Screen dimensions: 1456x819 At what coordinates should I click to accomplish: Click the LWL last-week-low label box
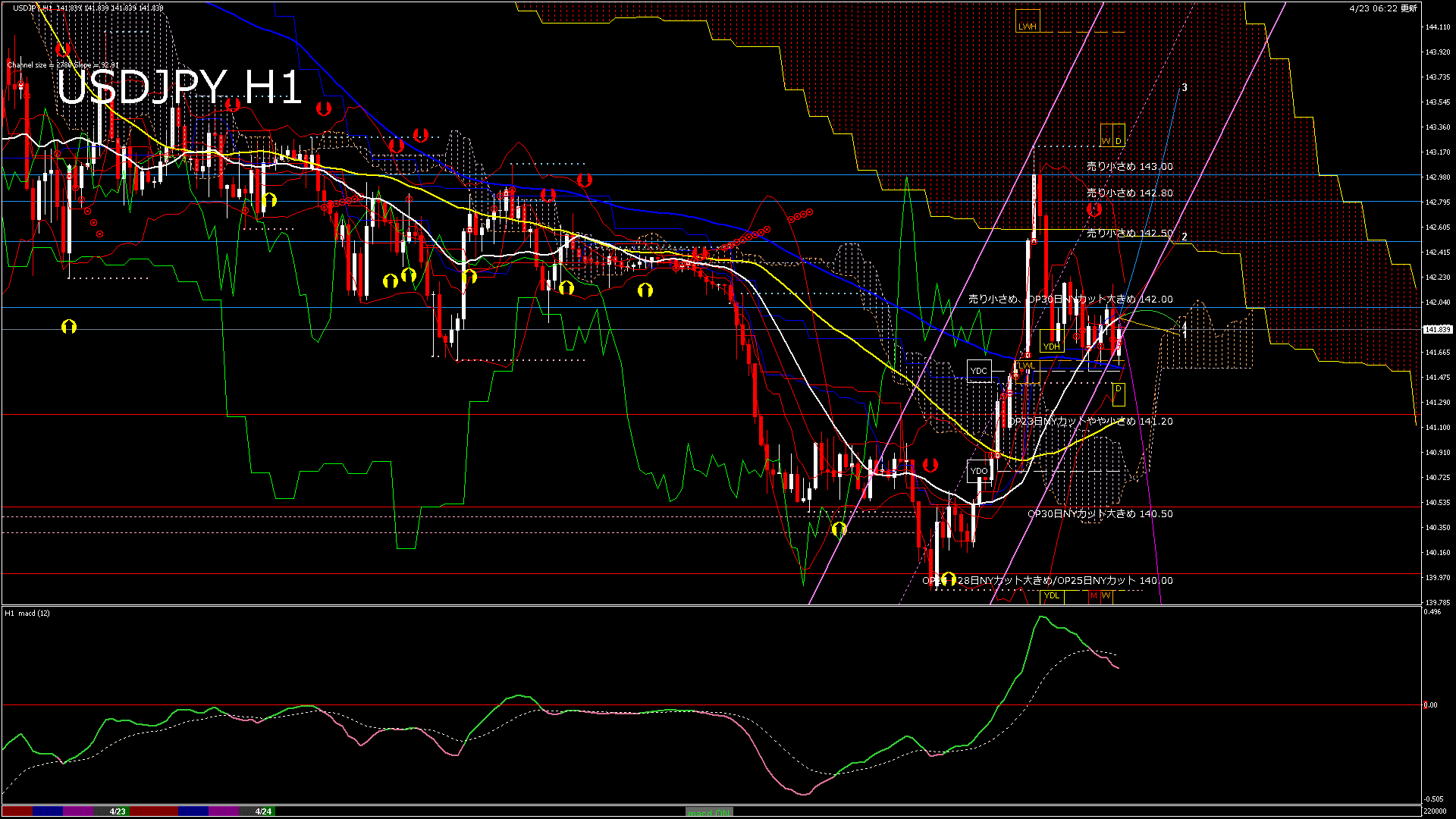coord(1026,366)
